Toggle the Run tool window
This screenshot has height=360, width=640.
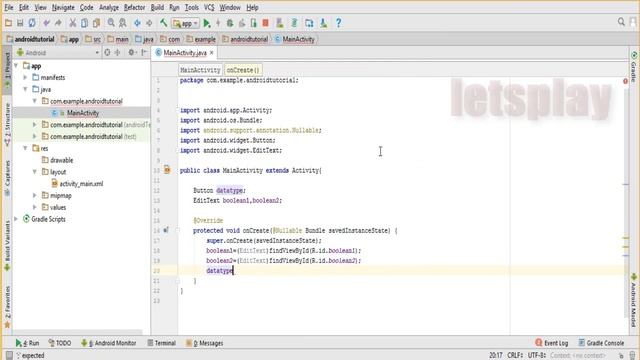tap(28, 343)
